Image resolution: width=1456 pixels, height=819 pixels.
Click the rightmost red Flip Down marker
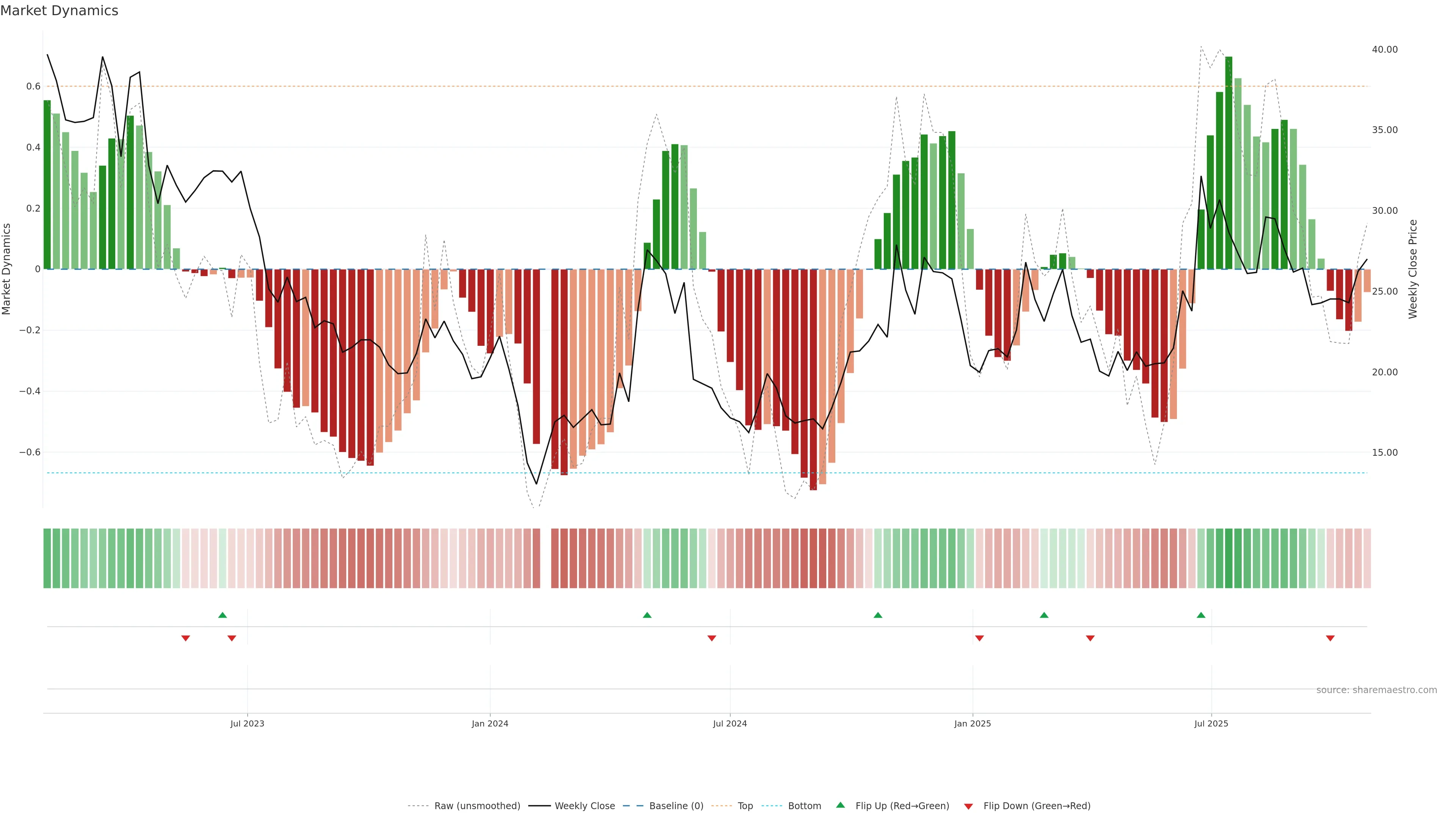point(1330,638)
